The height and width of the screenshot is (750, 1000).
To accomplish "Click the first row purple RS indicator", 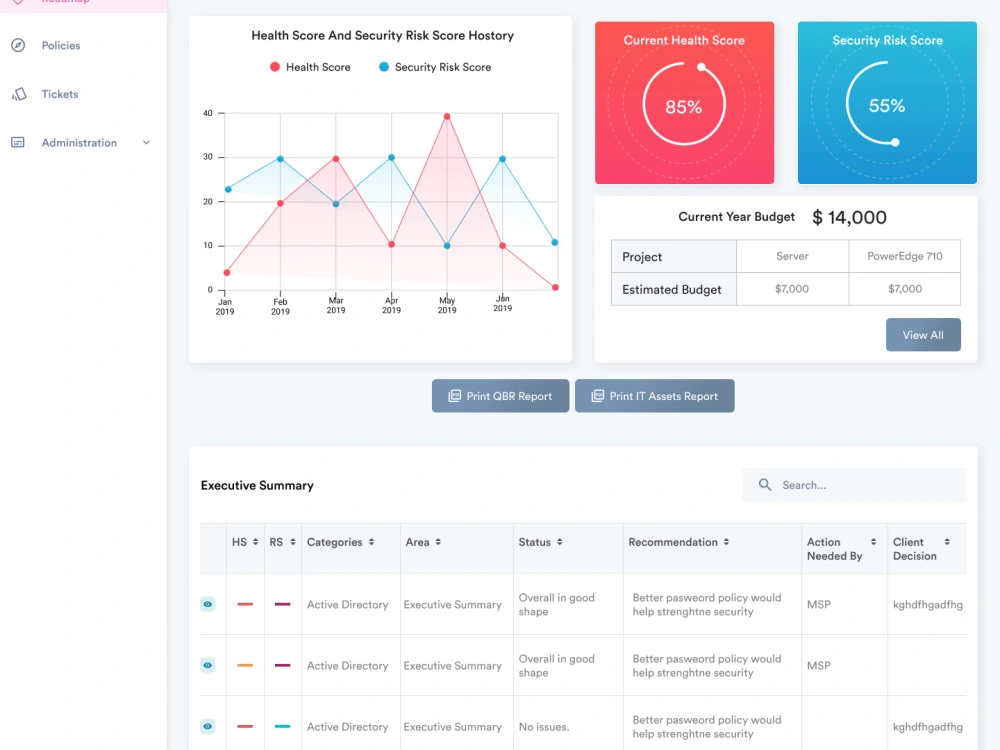I will pos(283,604).
